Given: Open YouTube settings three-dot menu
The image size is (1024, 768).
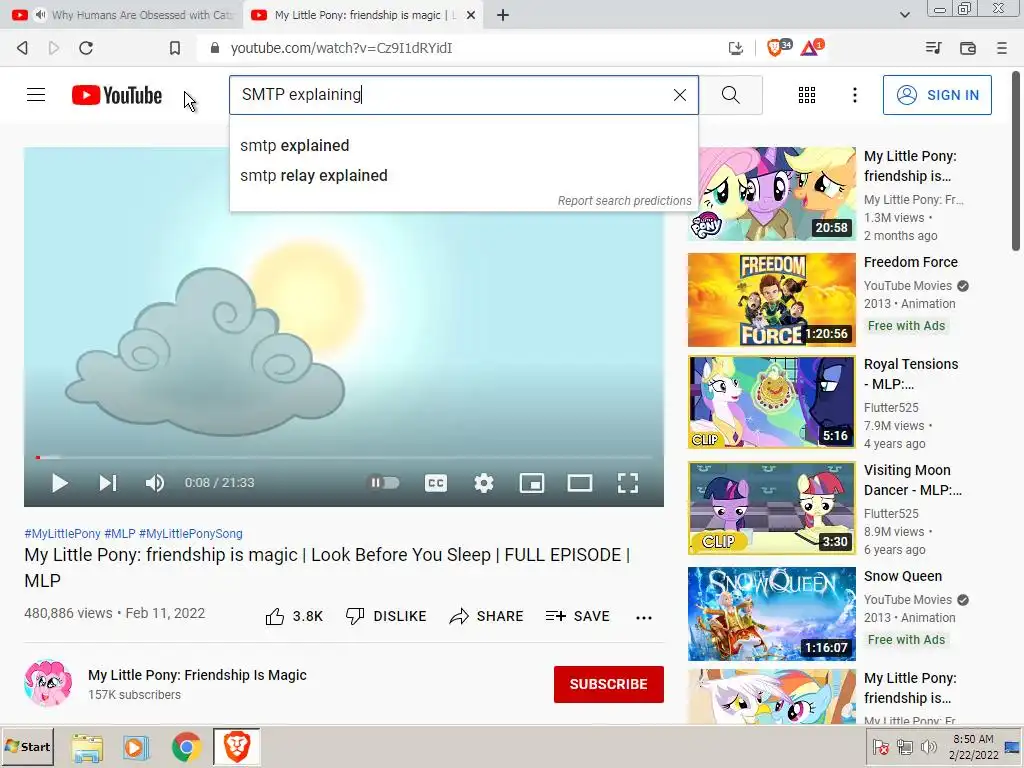Looking at the screenshot, I should [x=854, y=95].
